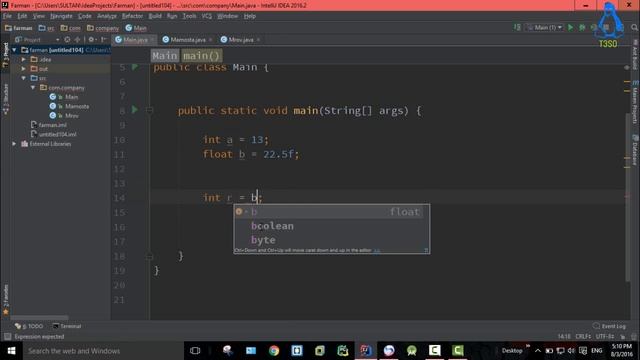Open the Favorites tool window stripe button

[5, 300]
